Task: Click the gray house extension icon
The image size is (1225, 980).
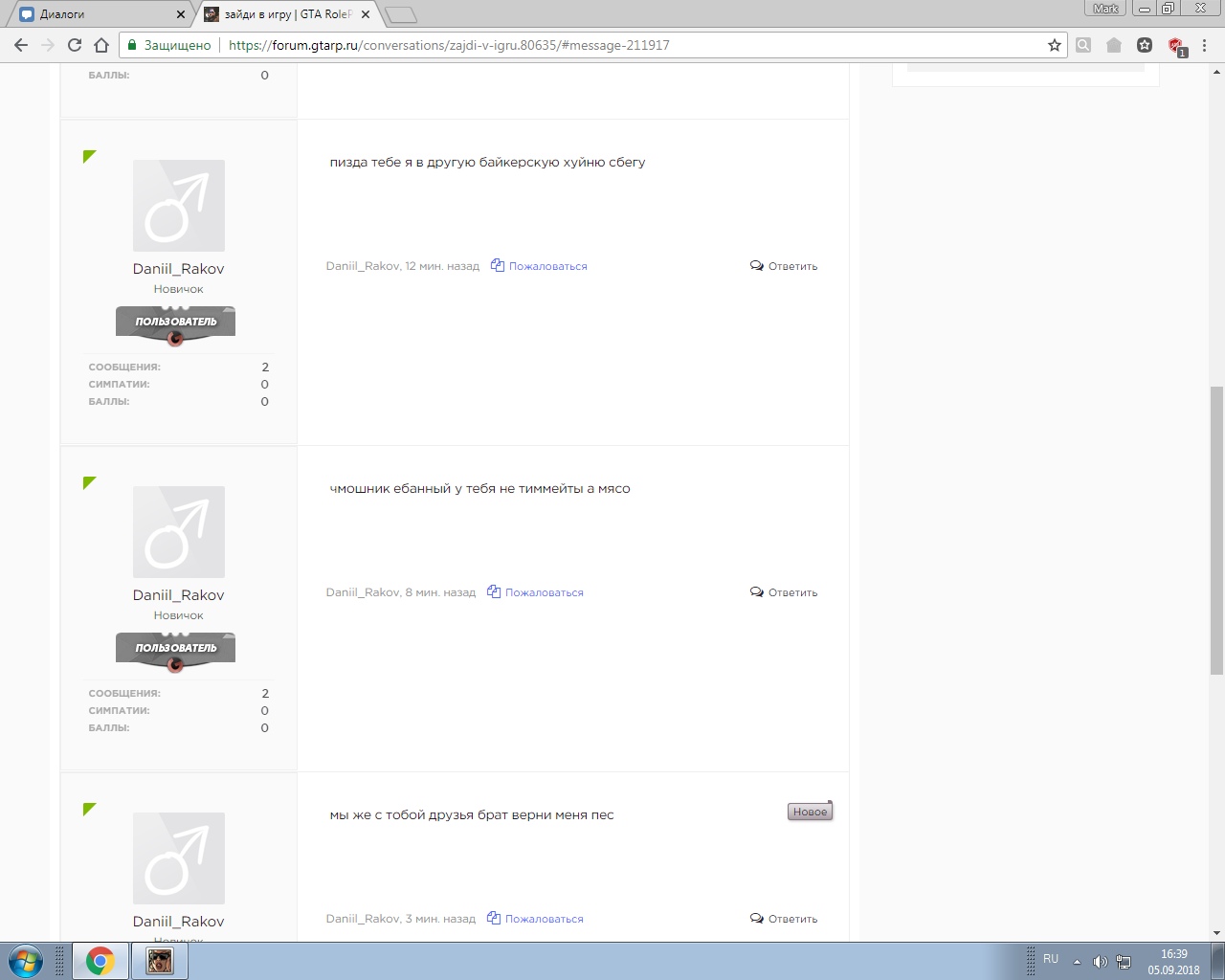Action: click(1114, 45)
